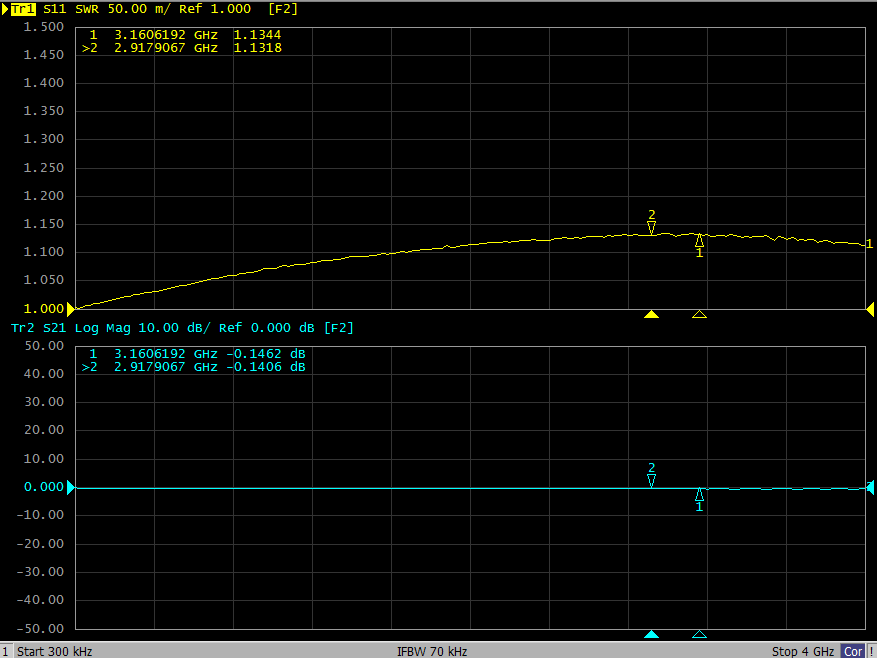Toggle the Cor correction indicator in the status bar
The width and height of the screenshot is (877, 658).
852,651
